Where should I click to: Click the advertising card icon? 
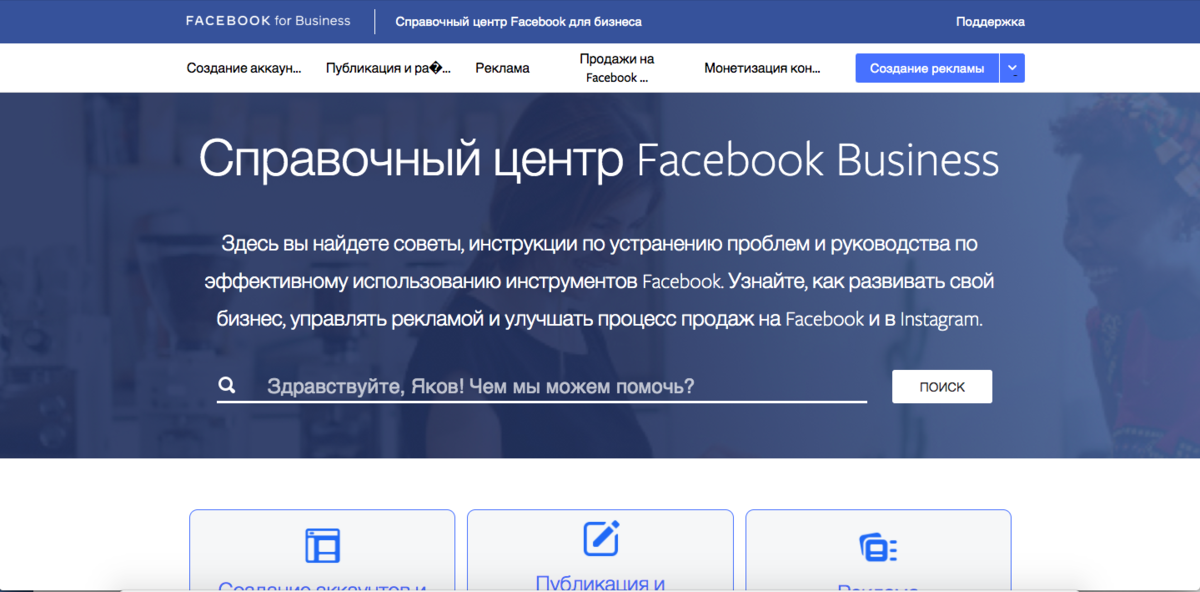[878, 548]
